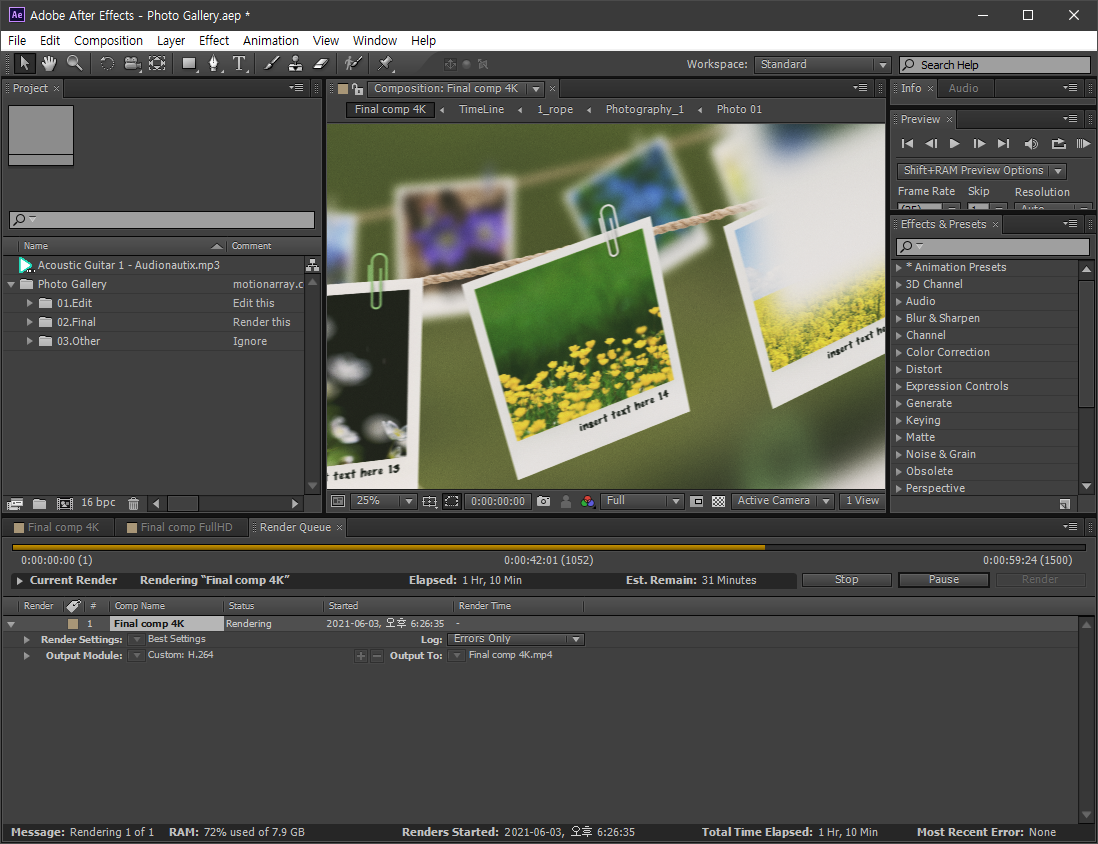Click the snapshot camera icon

[543, 501]
